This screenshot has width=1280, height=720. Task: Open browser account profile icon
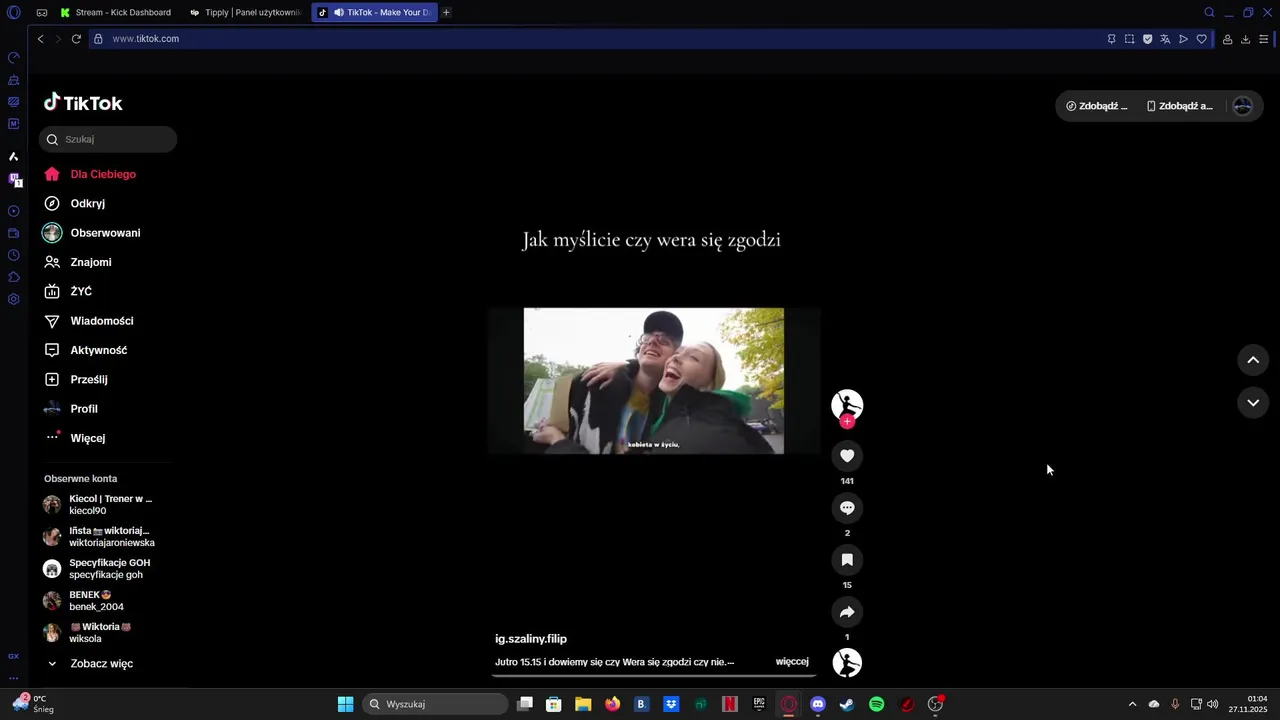click(1227, 39)
